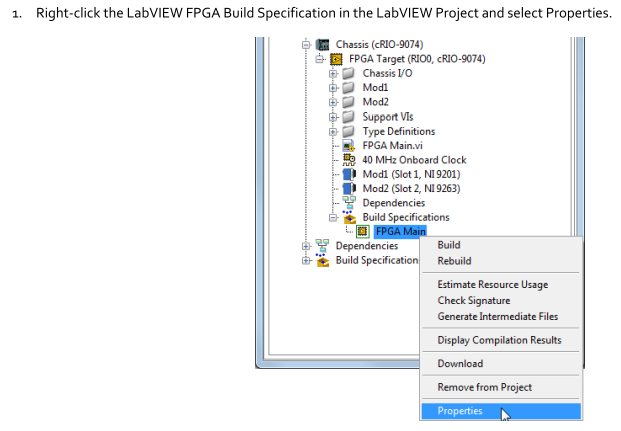Open Properties from the context menu
The image size is (621, 431).
[501, 411]
